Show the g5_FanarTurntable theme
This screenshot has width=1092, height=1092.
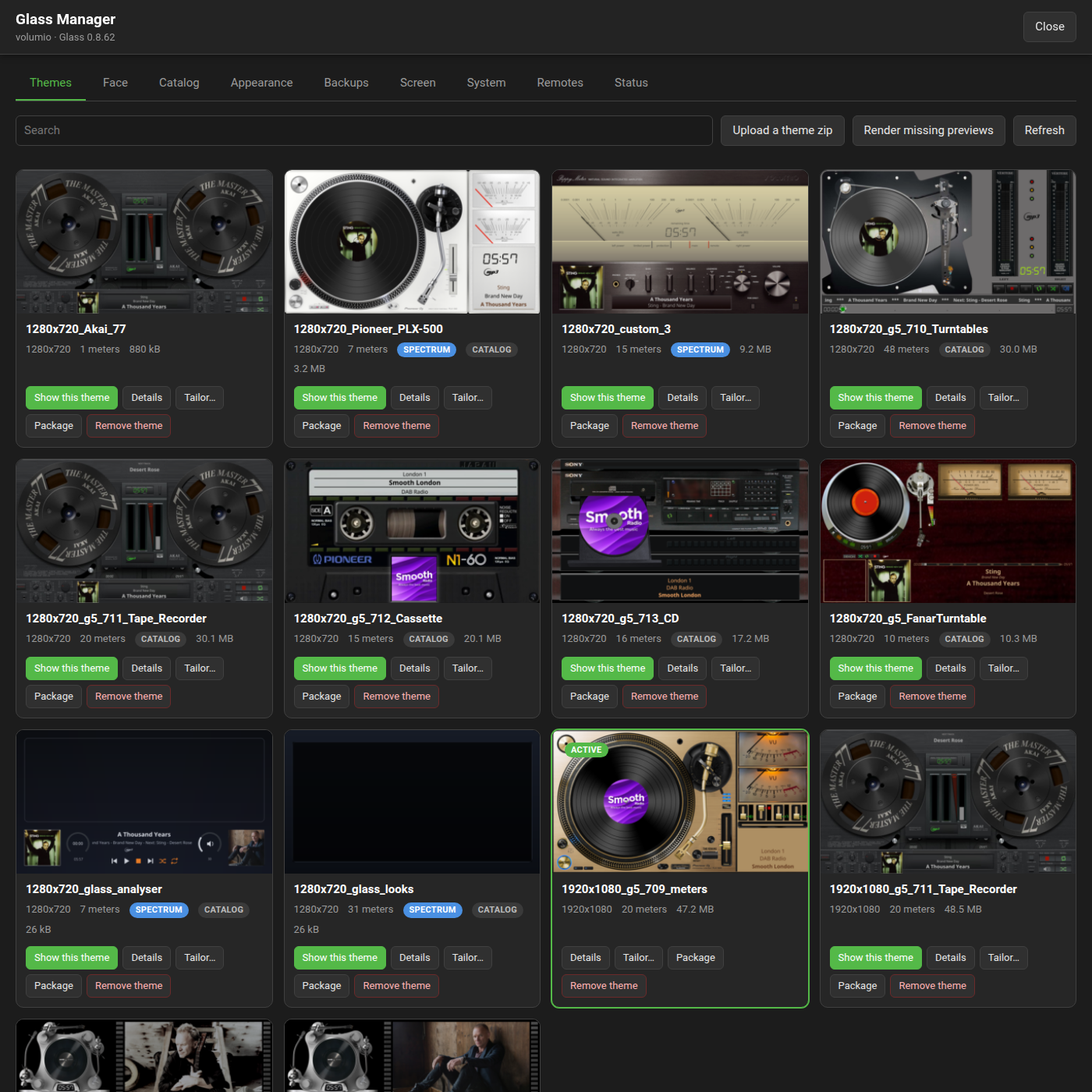875,668
